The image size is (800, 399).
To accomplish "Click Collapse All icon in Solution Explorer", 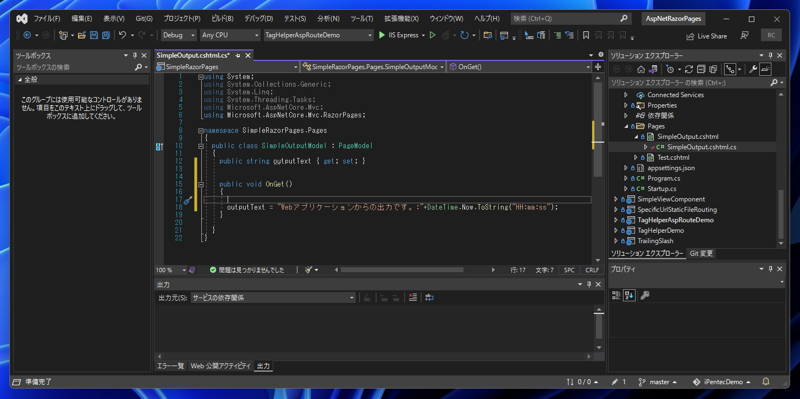I will 701,69.
